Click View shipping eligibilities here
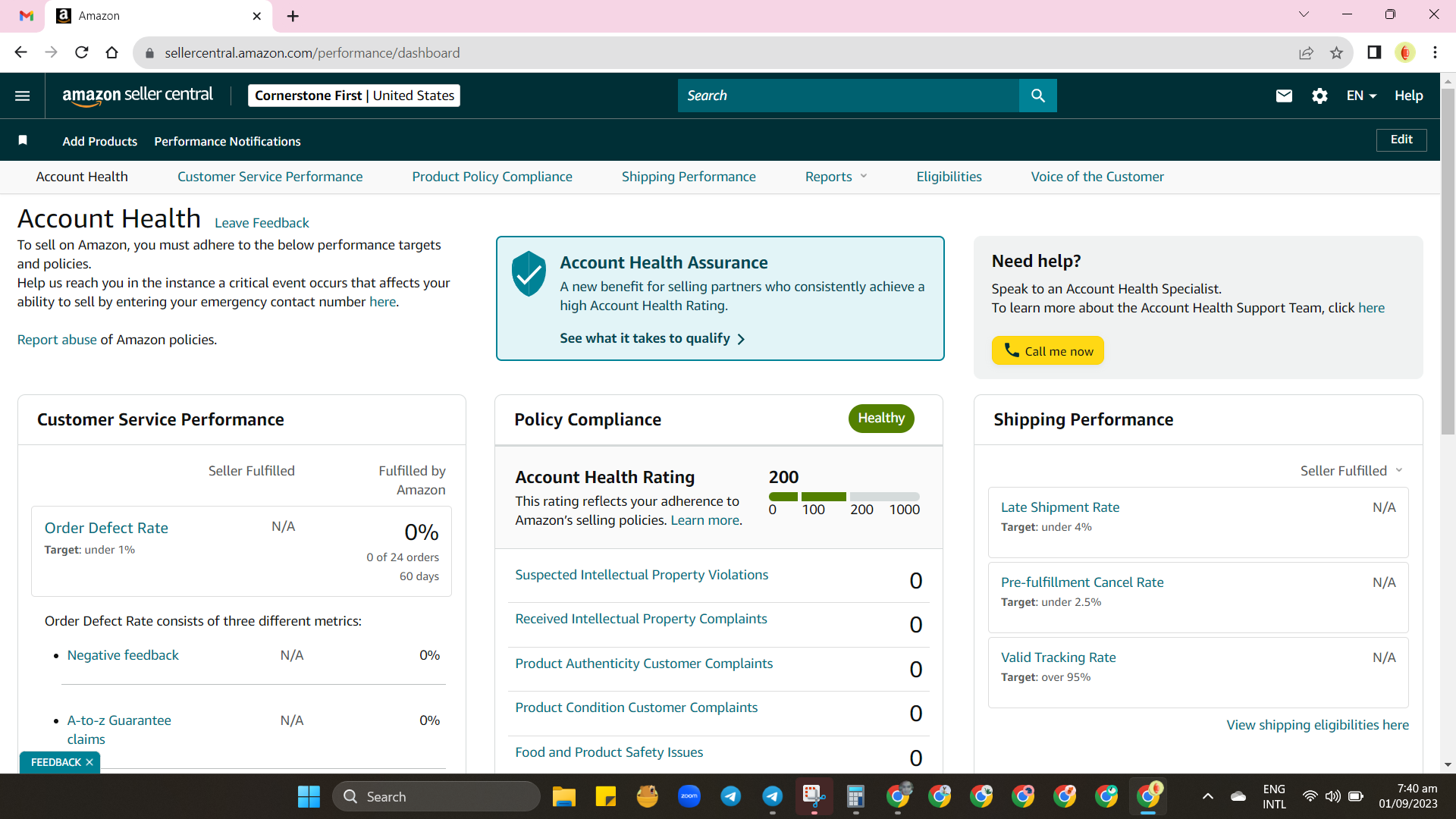 click(1318, 725)
